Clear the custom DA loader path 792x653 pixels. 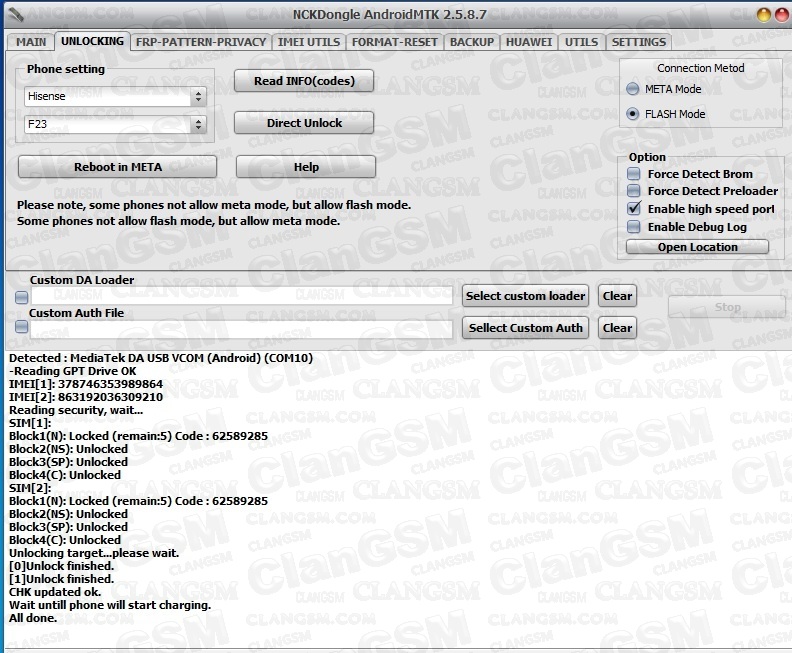pyautogui.click(x=617, y=296)
